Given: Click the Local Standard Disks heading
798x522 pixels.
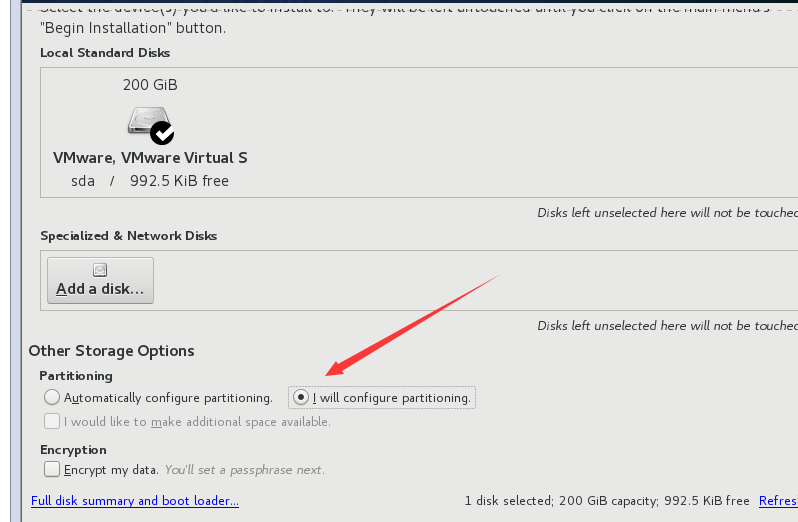Looking at the screenshot, I should [x=105, y=53].
